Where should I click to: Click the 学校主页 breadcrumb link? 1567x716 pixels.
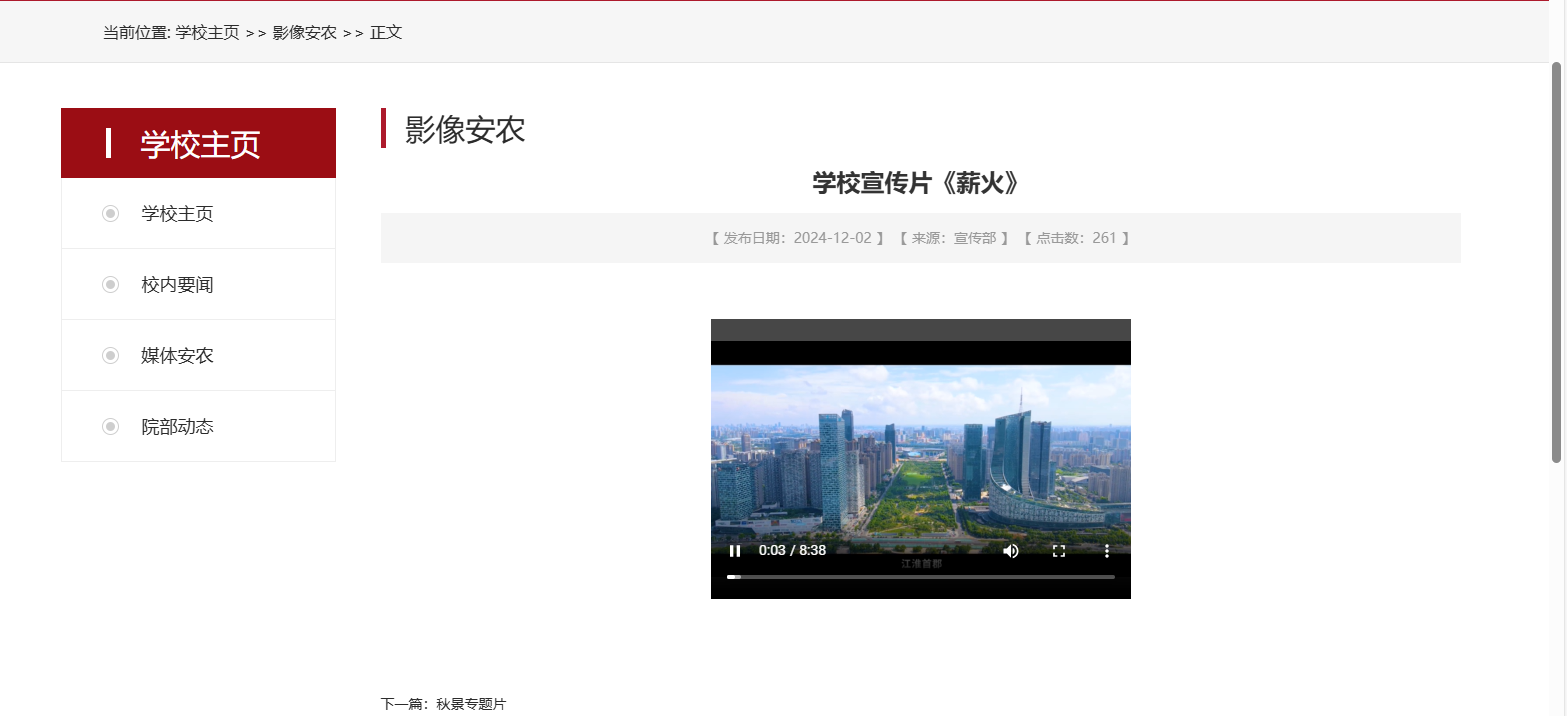[205, 32]
